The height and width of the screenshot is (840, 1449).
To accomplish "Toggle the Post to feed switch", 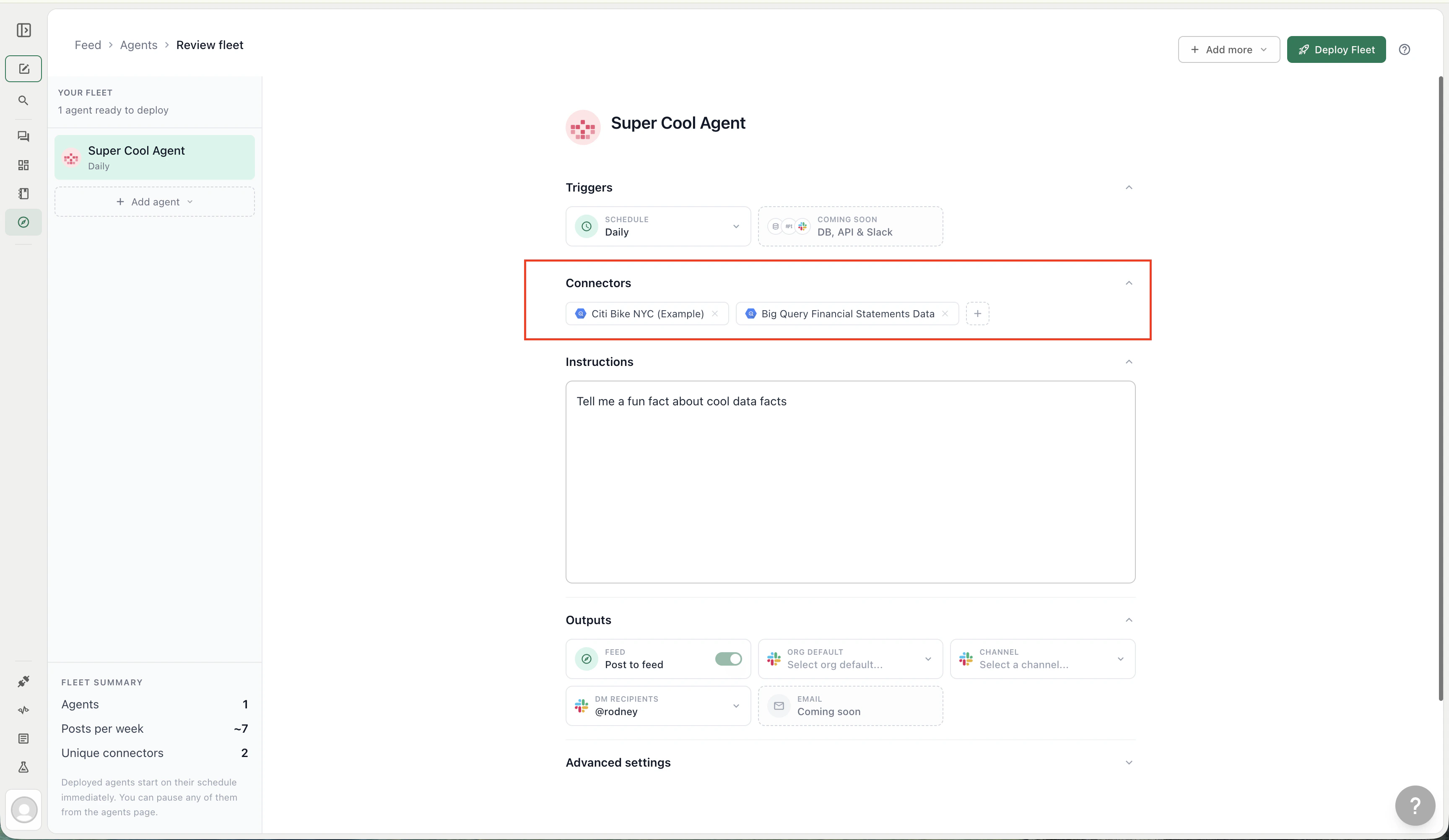I will (728, 659).
